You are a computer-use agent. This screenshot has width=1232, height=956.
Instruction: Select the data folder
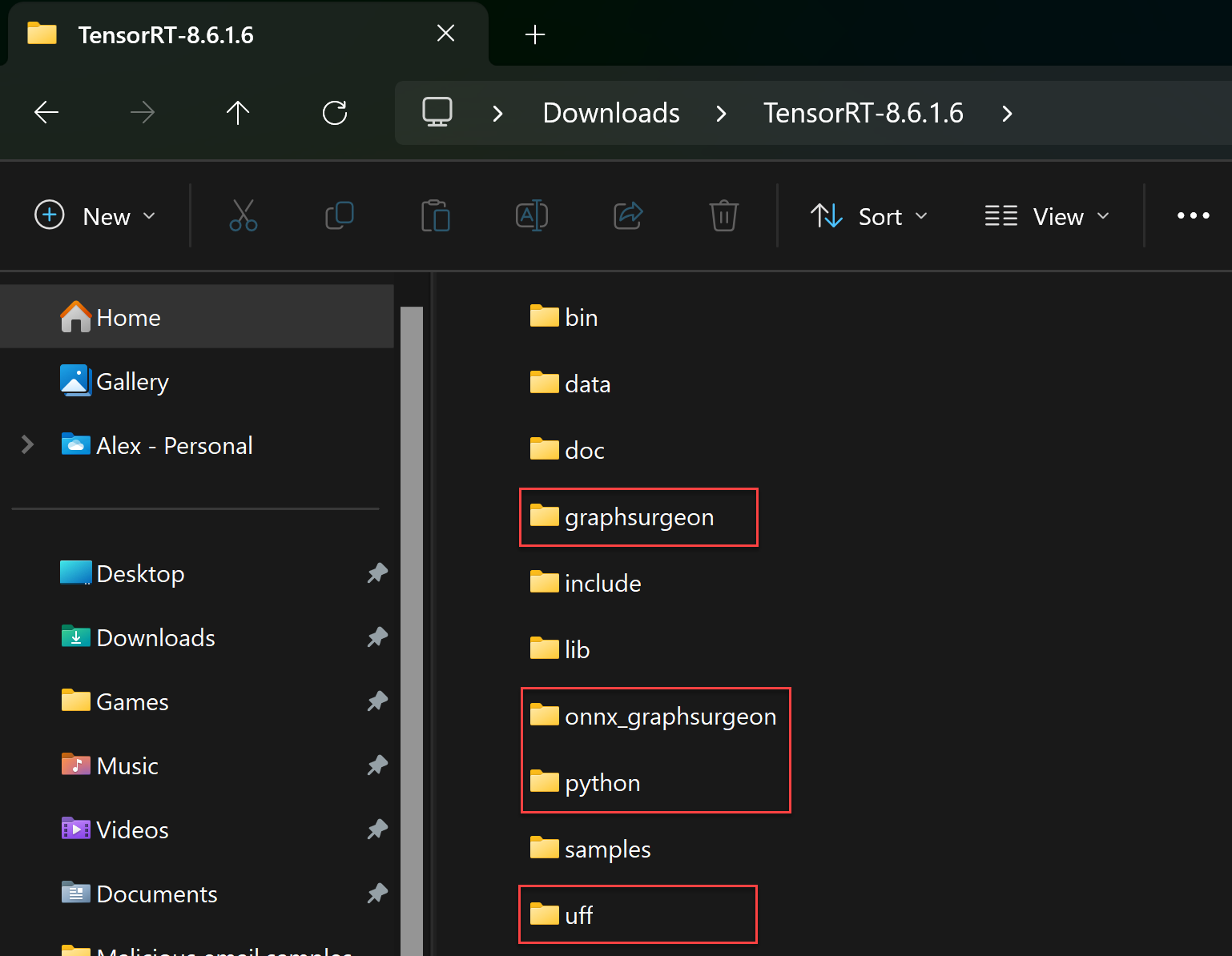(x=570, y=384)
